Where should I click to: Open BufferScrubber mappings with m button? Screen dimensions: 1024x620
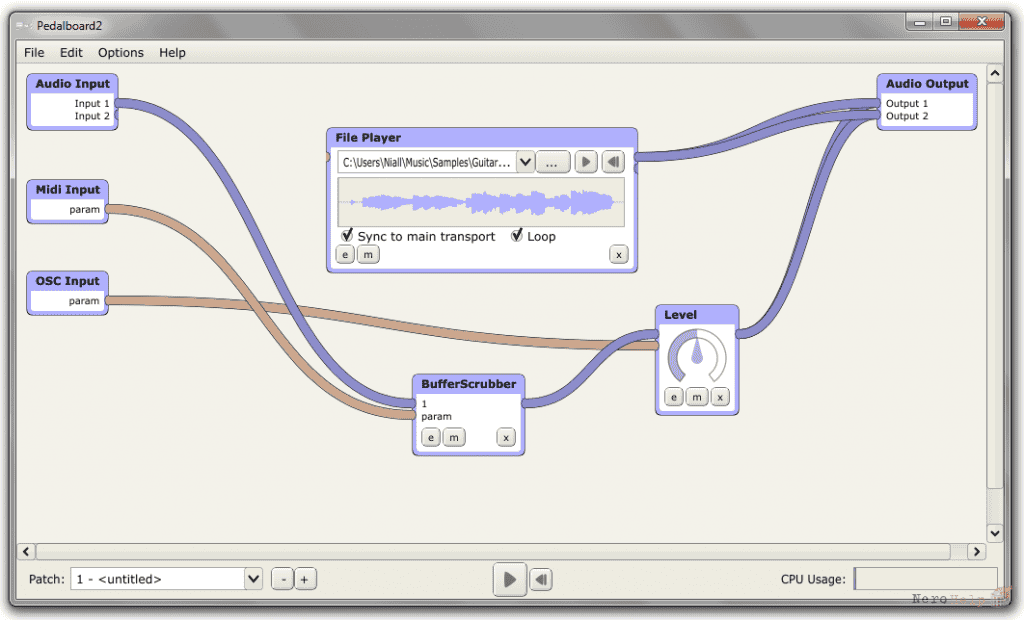[454, 437]
